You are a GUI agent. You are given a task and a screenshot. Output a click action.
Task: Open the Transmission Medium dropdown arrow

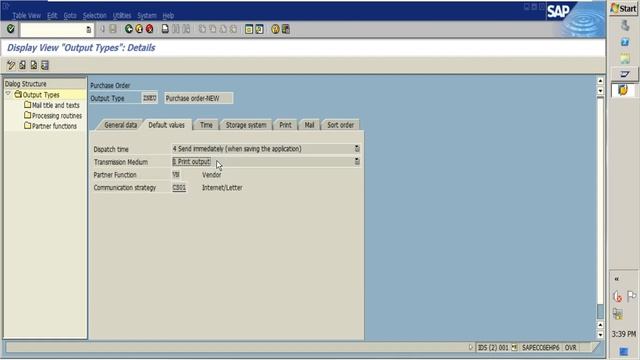357,162
